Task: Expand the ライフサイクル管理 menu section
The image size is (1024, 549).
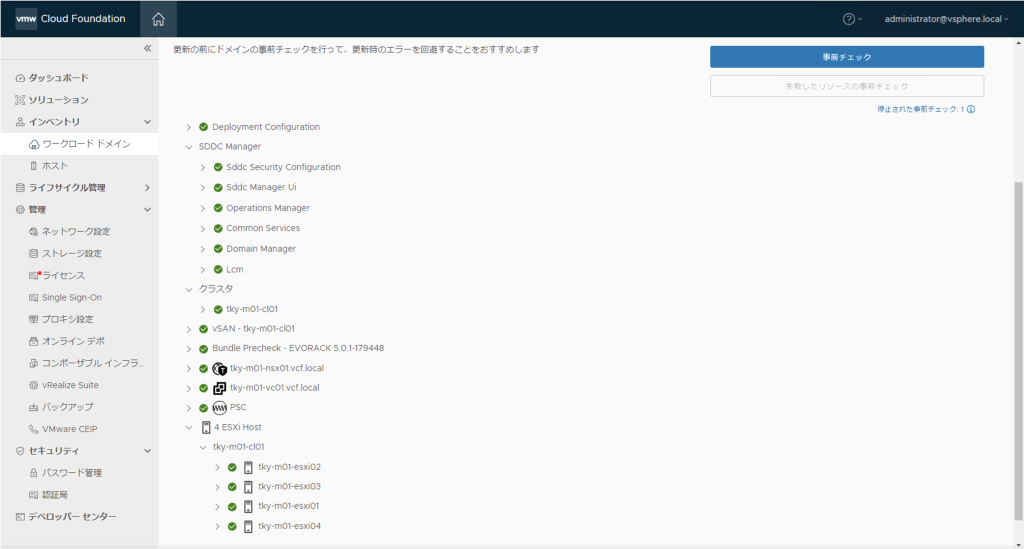Action: click(x=148, y=188)
